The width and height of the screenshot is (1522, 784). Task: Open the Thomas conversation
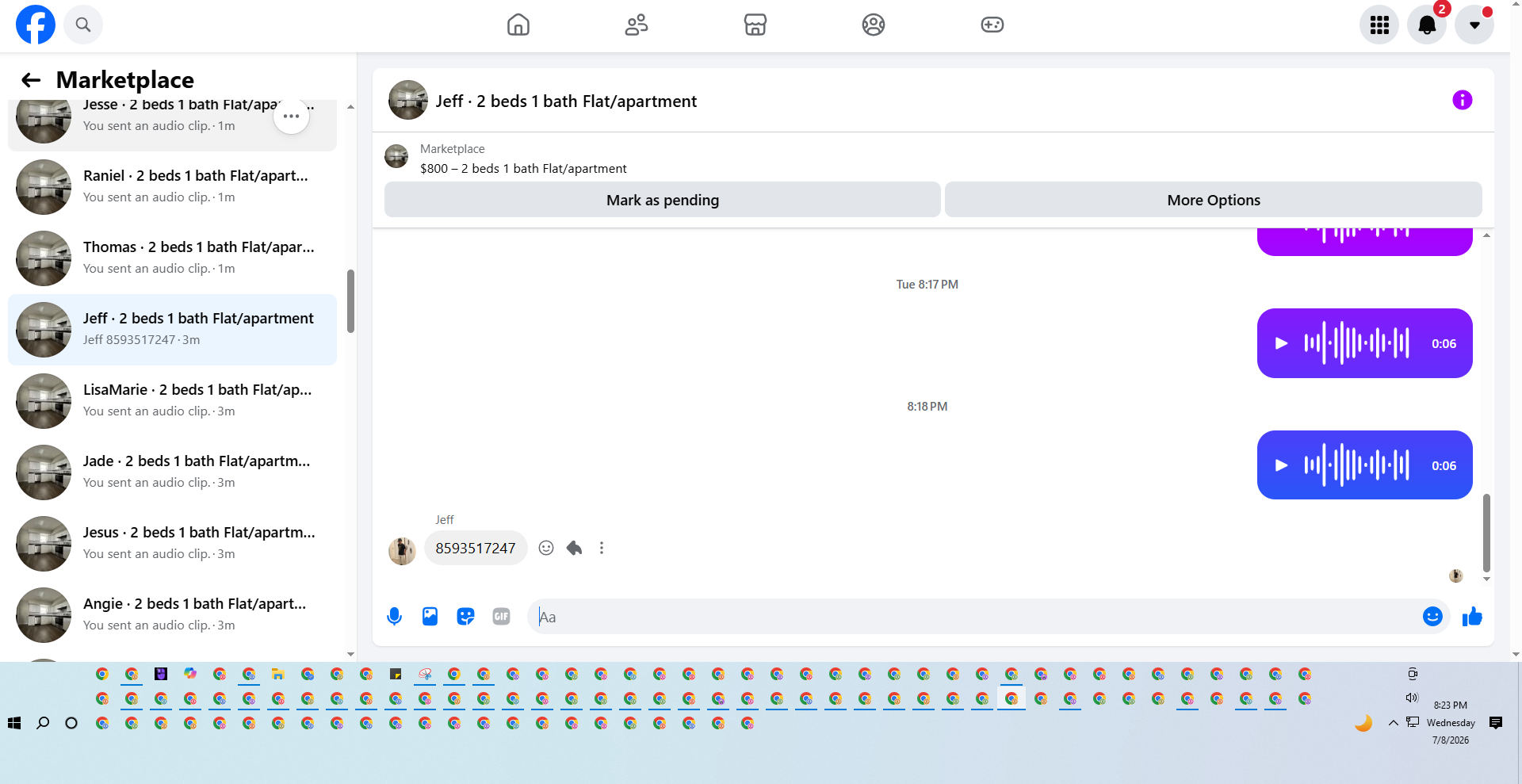(172, 258)
